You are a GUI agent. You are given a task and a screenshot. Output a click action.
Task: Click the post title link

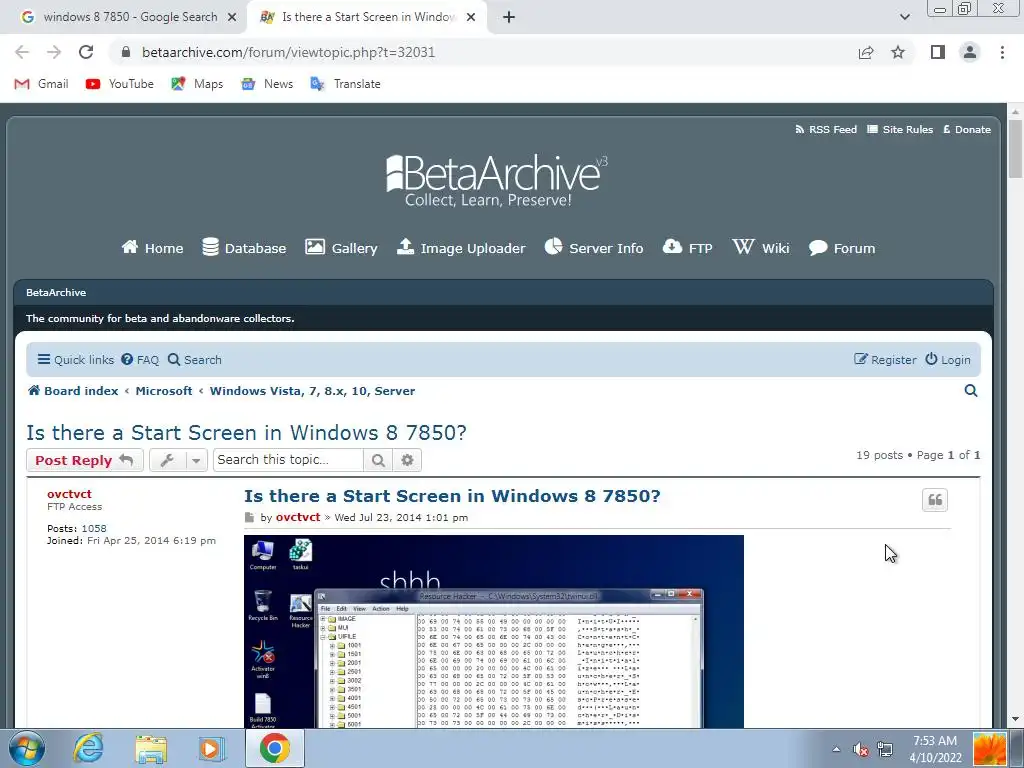click(452, 496)
